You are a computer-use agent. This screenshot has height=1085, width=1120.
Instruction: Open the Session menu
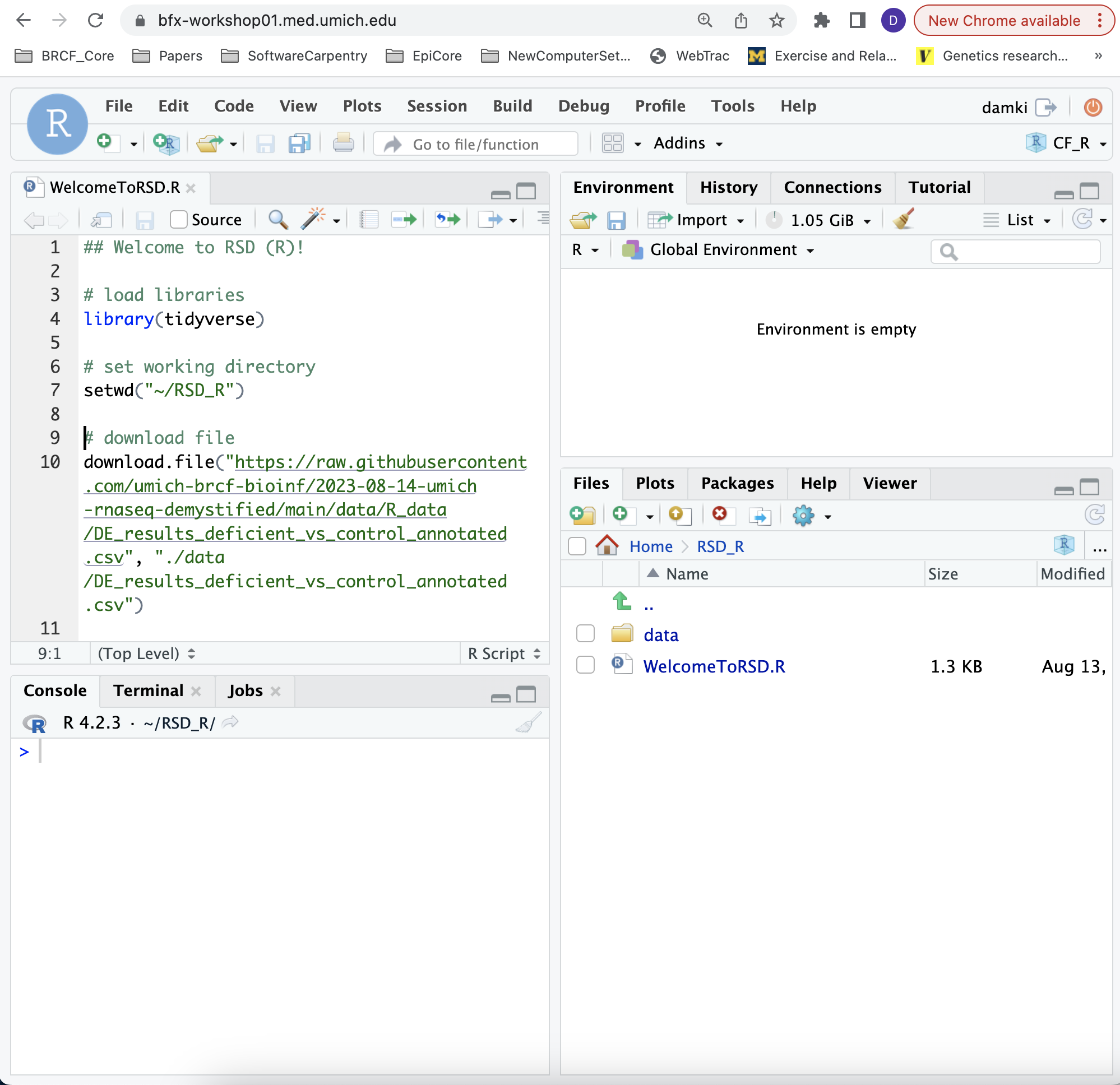point(437,106)
